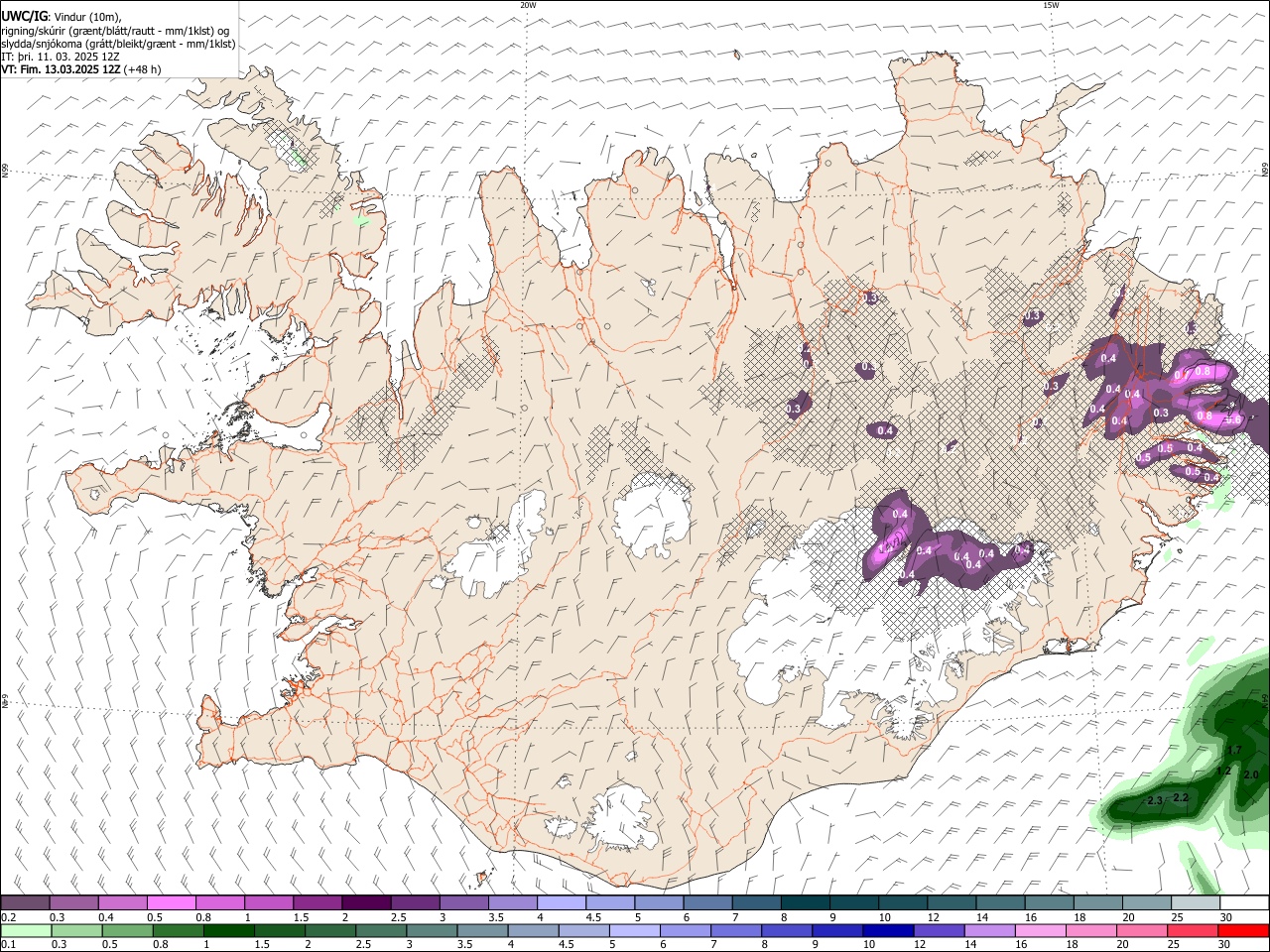Click the '2.0' rainfall value offshore
The width and height of the screenshot is (1270, 952).
click(x=1251, y=774)
